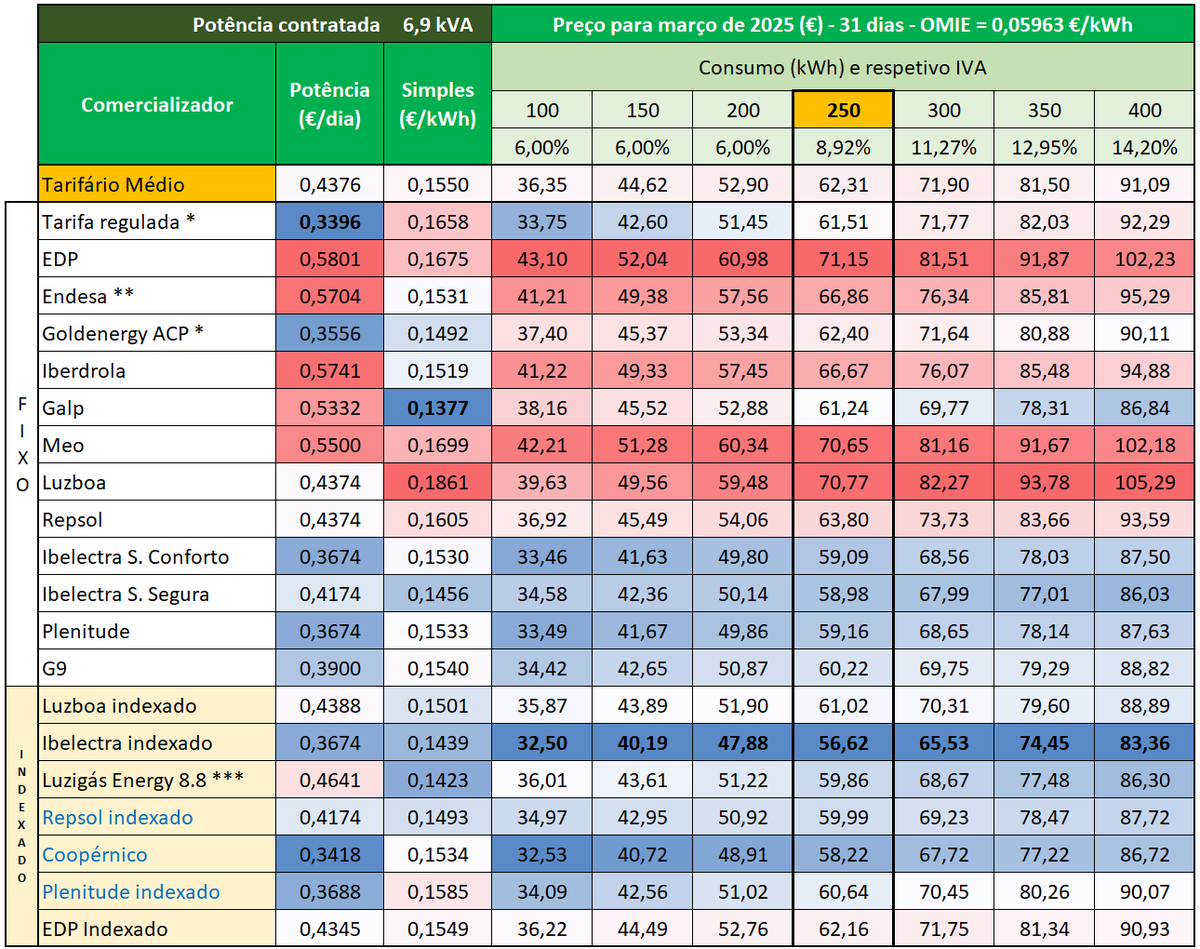Select the '6,9 kVA' cell

438,23
